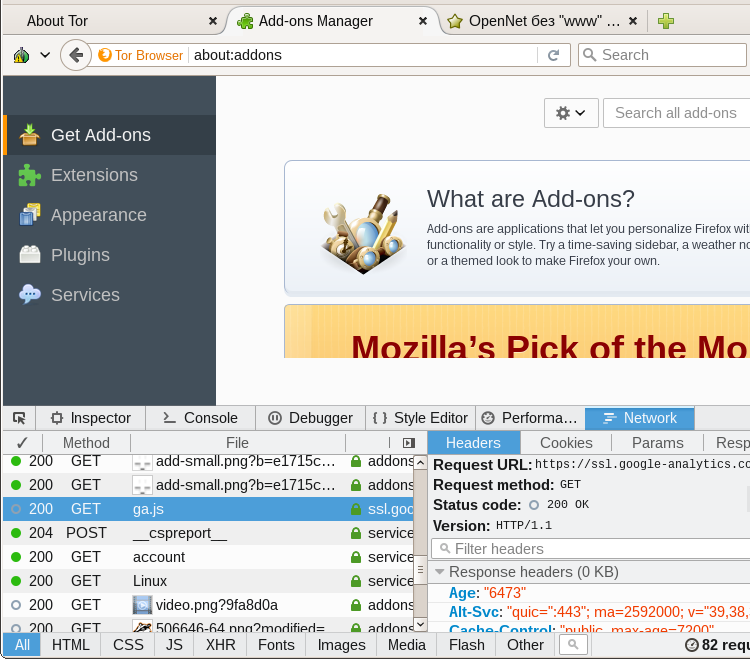
Task: Open a new tab with plus icon
Action: pyautogui.click(x=665, y=21)
